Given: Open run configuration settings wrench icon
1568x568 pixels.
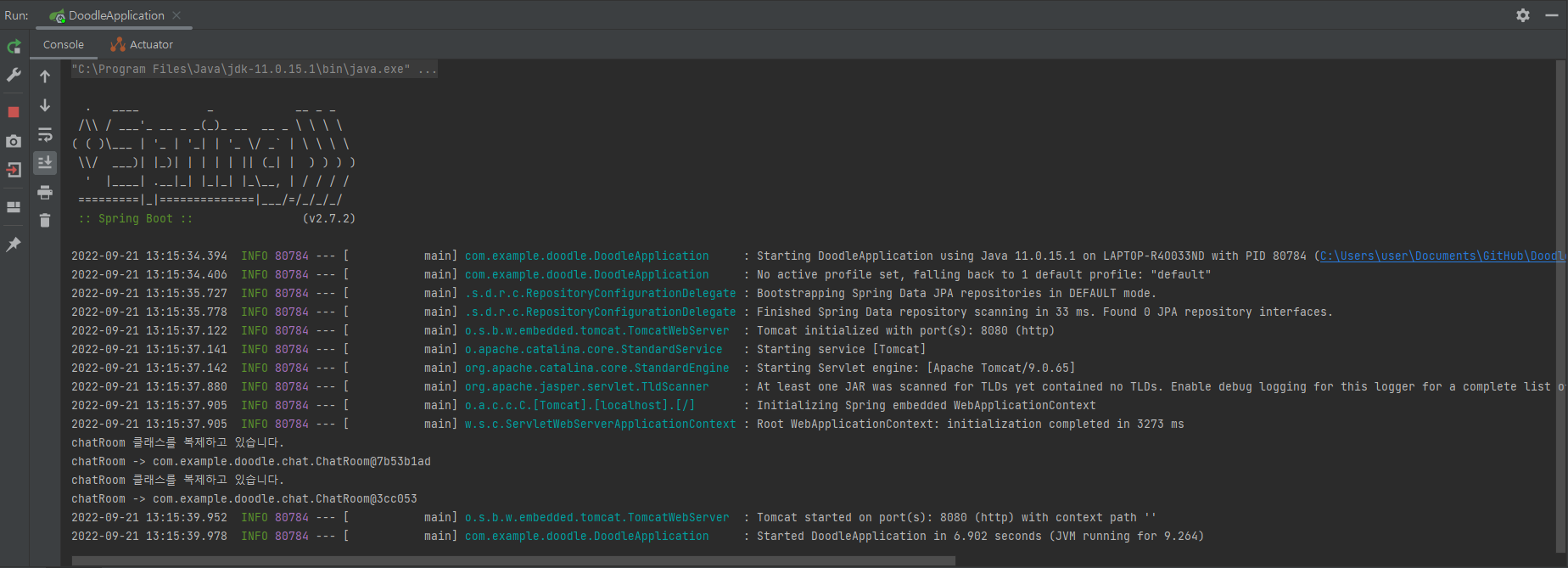Looking at the screenshot, I should click(14, 76).
